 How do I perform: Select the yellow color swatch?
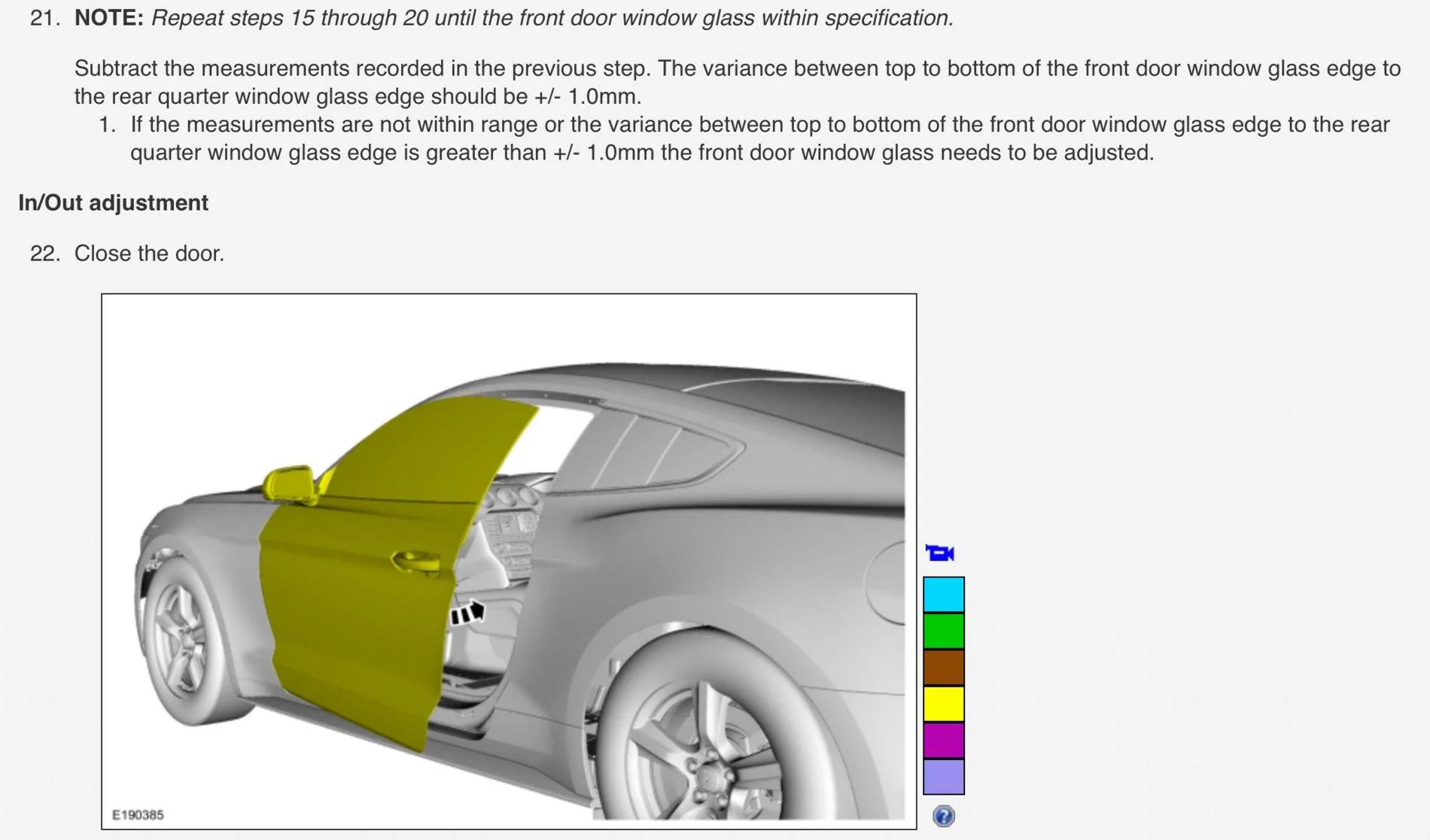(x=944, y=704)
